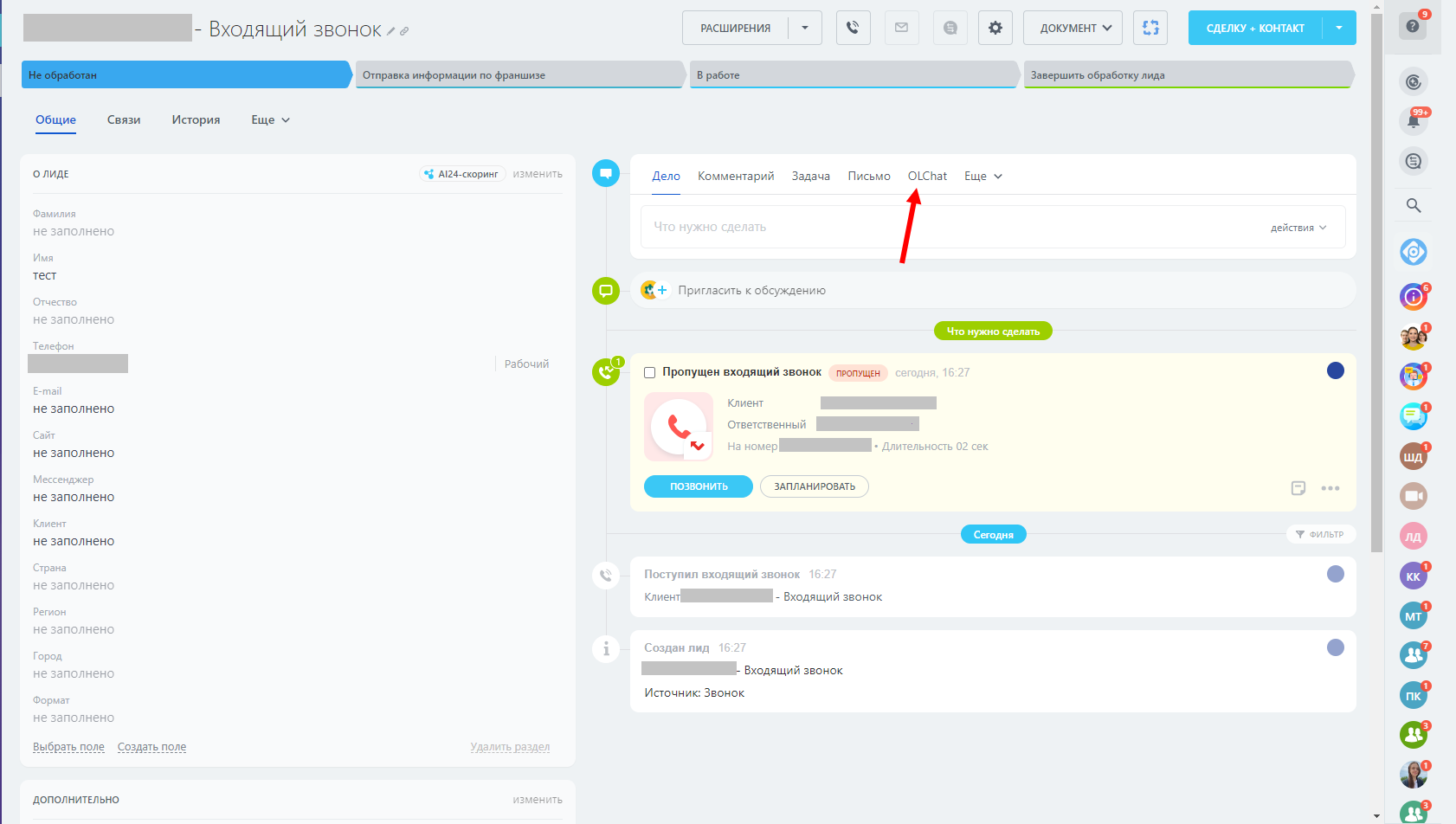Open the arrow next to Сделку + Контакт
Screen dimensions: 1456x824
(1338, 28)
